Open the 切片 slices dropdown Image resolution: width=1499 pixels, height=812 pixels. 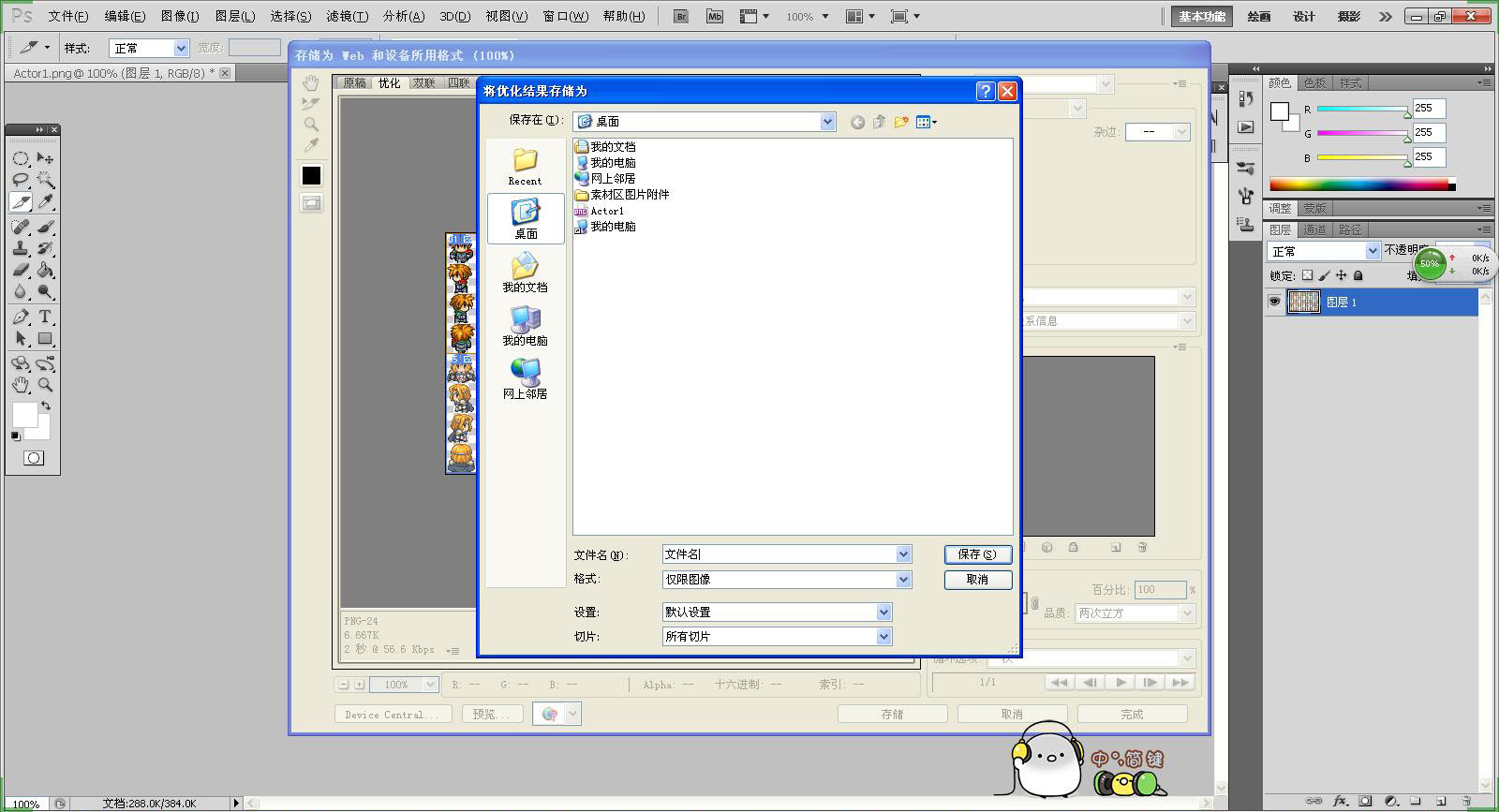click(883, 637)
